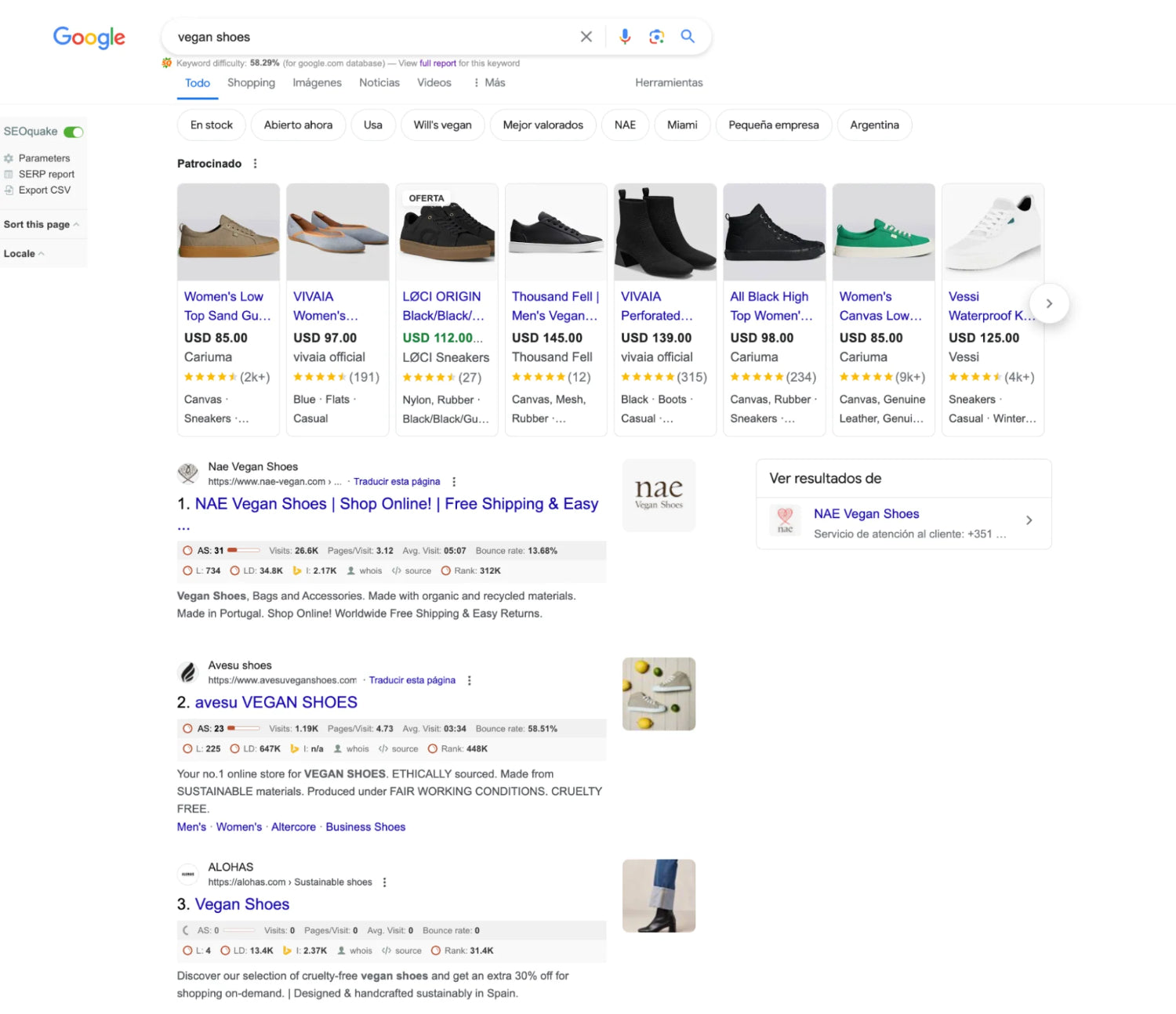The width and height of the screenshot is (1176, 1014).
Task: Switch to the Imágenes tab
Action: coord(317,83)
